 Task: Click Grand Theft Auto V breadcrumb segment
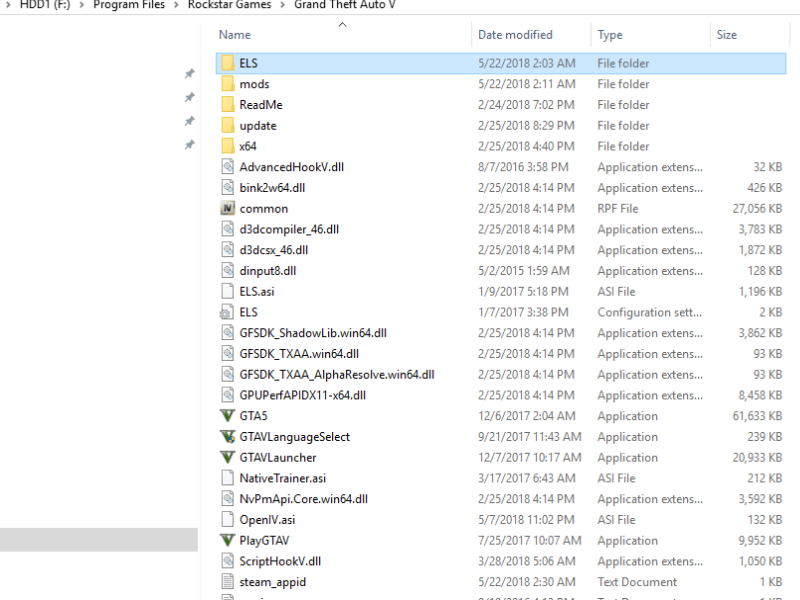pyautogui.click(x=344, y=5)
